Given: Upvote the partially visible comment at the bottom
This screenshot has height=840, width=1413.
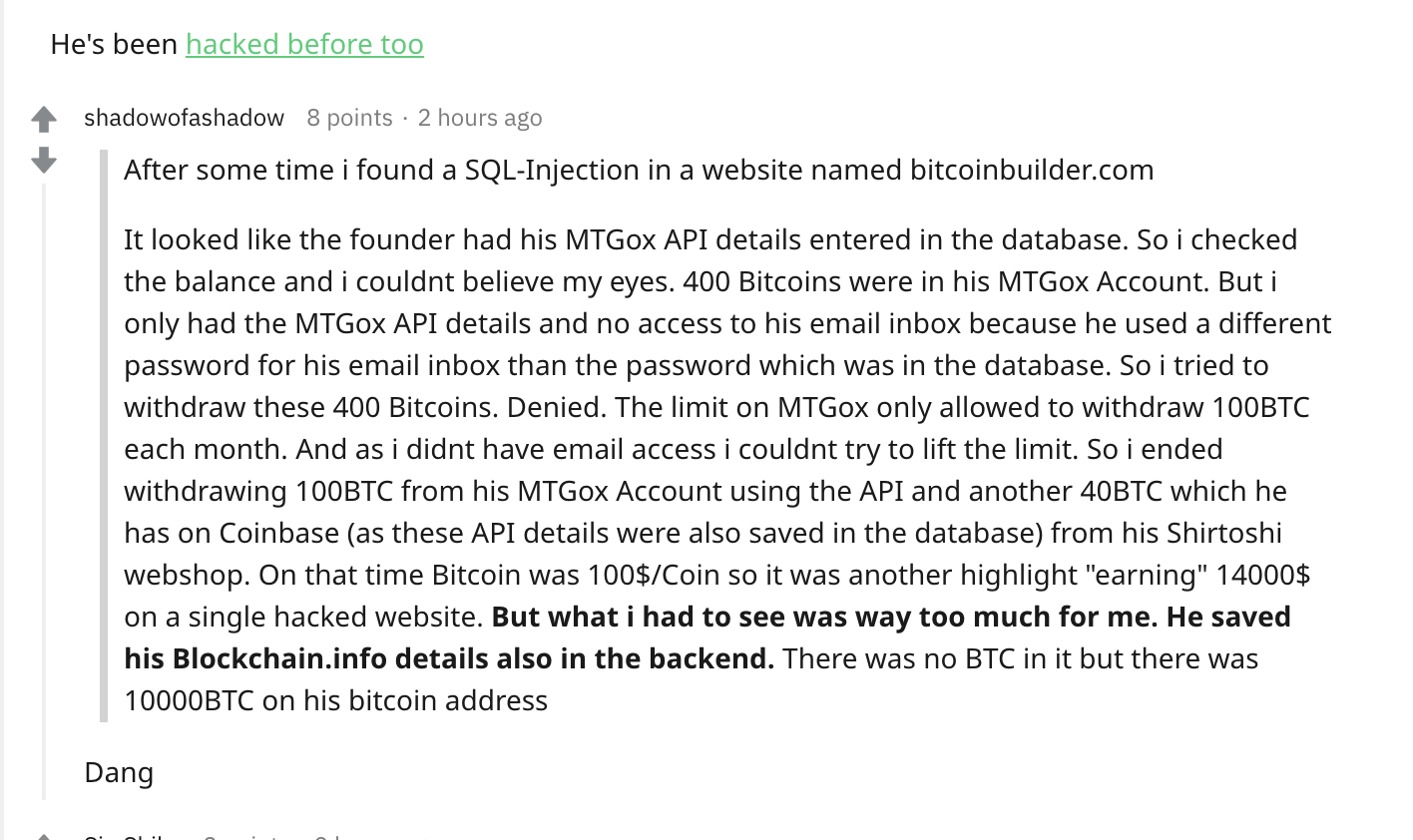Looking at the screenshot, I should pyautogui.click(x=44, y=836).
